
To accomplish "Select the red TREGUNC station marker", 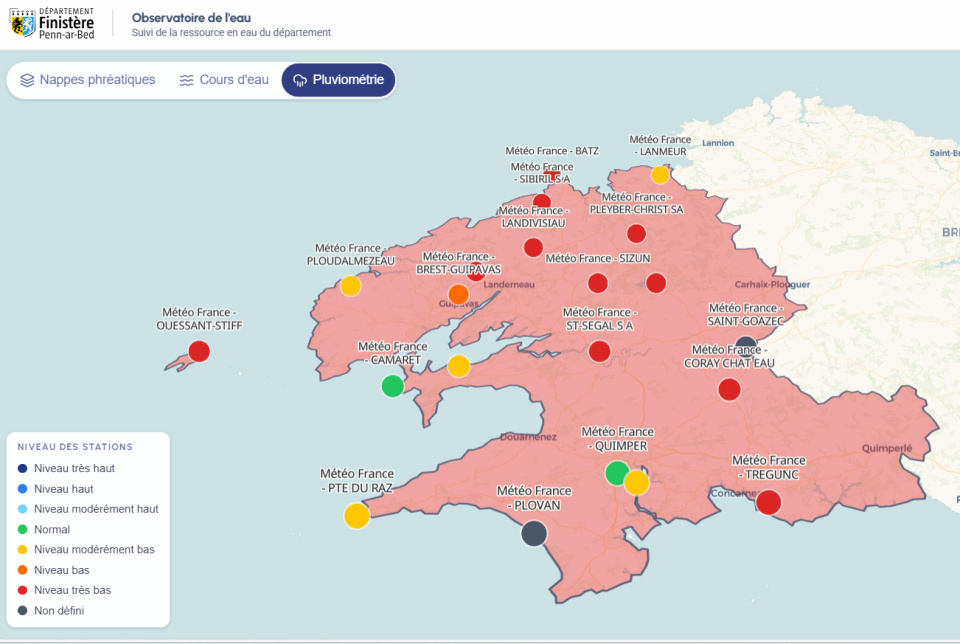I will 769,502.
